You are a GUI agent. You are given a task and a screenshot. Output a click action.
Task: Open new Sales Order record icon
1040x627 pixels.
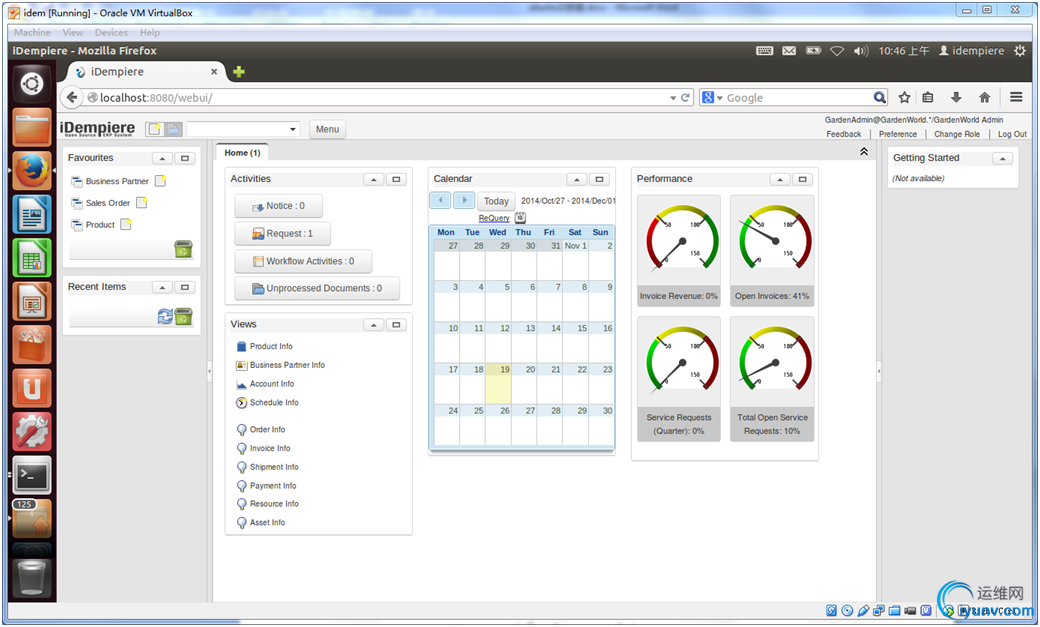(x=141, y=202)
